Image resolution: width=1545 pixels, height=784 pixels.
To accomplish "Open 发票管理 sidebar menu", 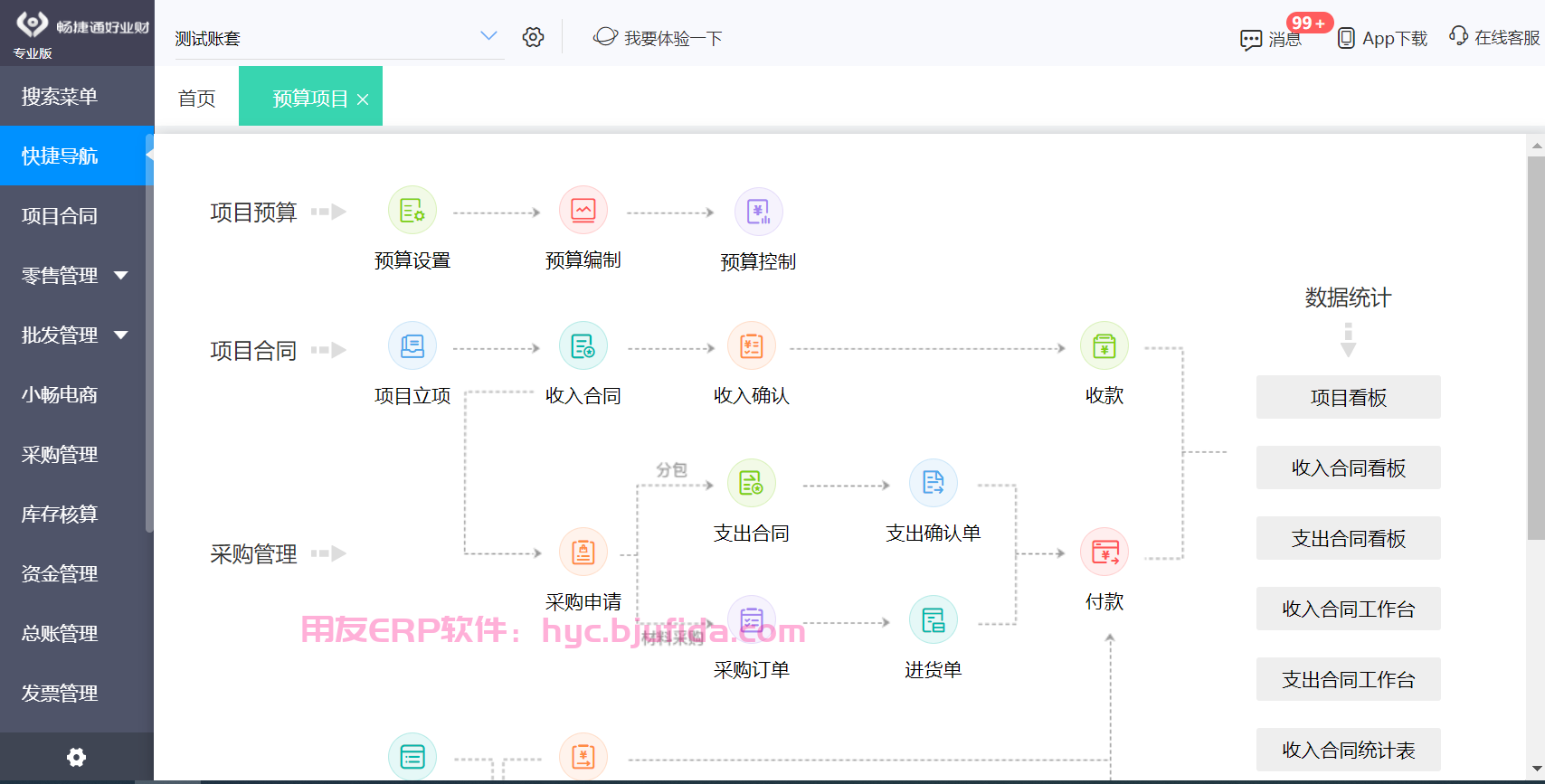I will click(x=77, y=693).
